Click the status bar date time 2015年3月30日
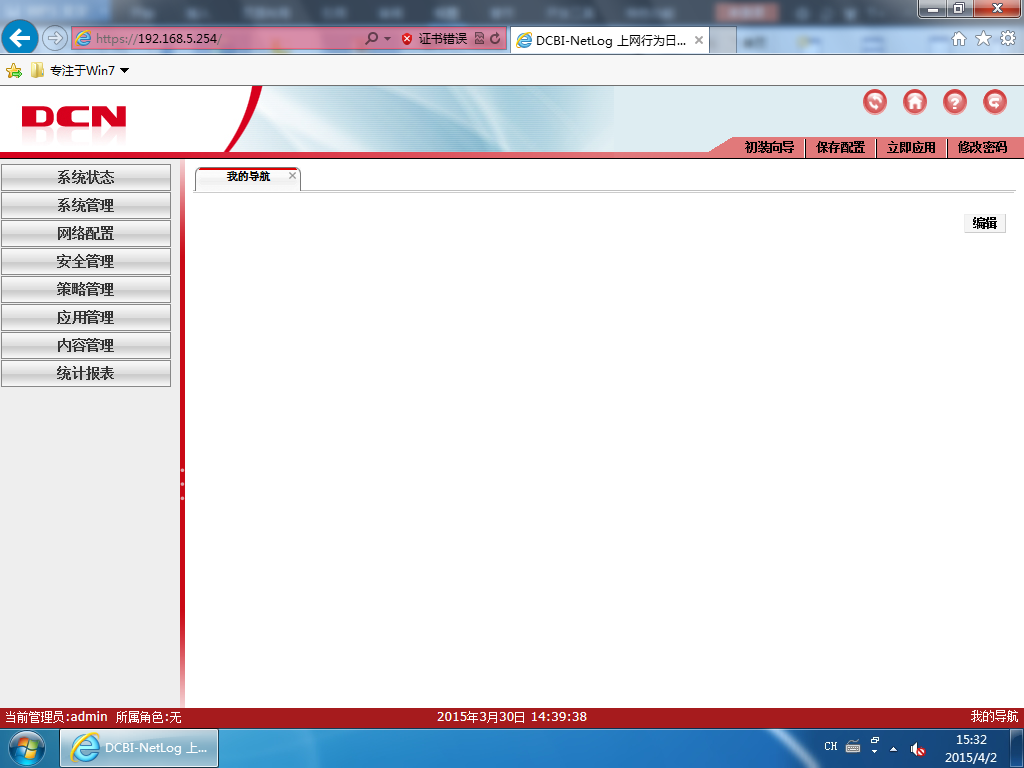This screenshot has width=1024, height=768. [511, 717]
